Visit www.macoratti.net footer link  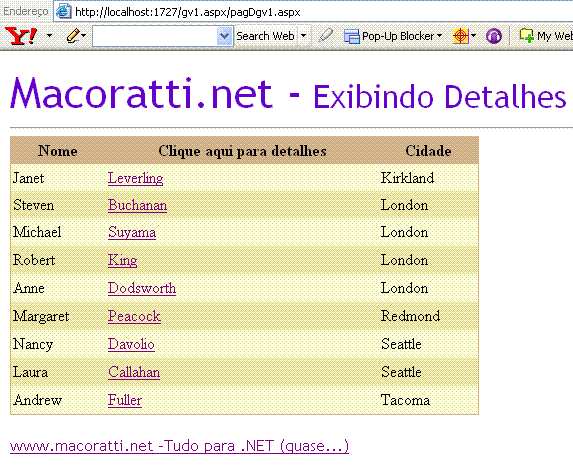tap(179, 446)
